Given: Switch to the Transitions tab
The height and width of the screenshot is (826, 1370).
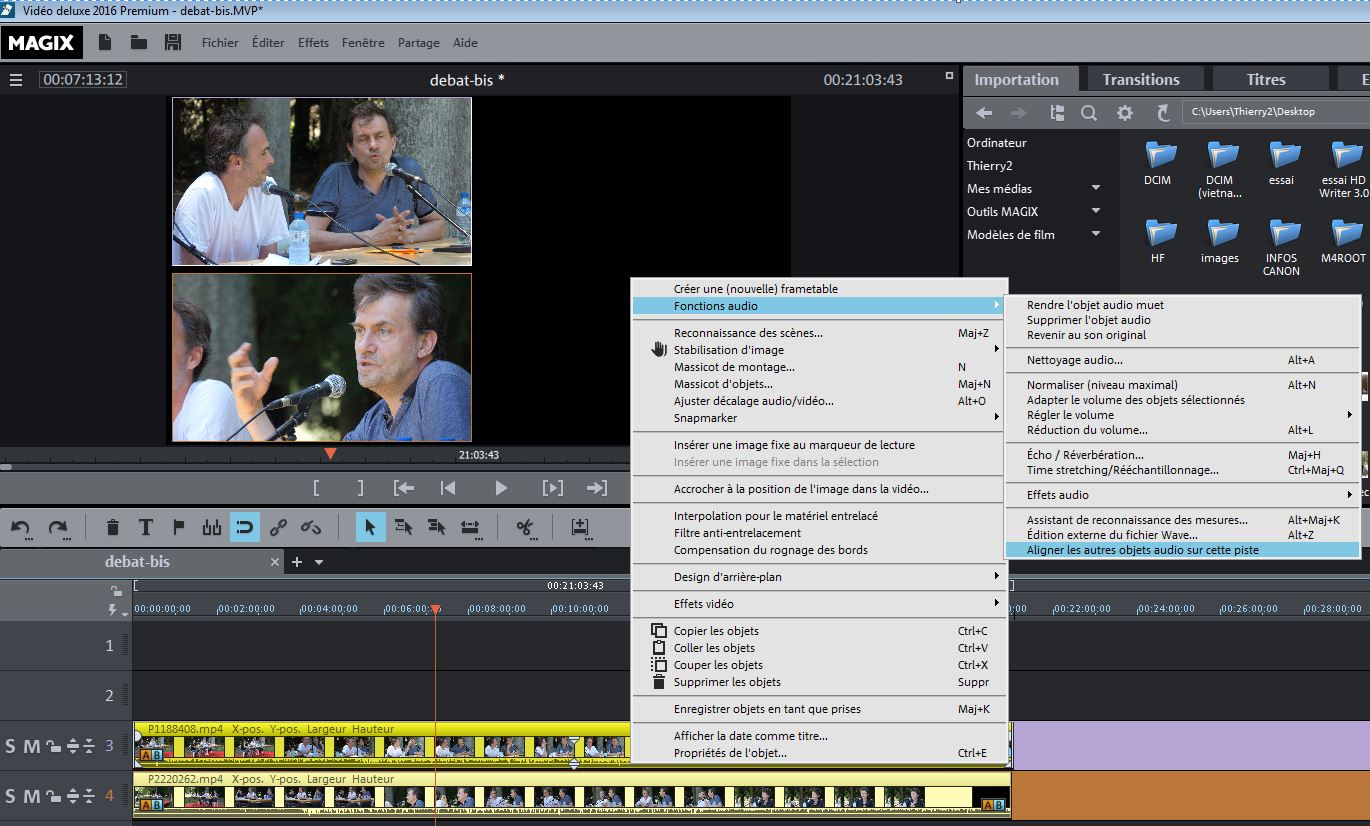Looking at the screenshot, I should (1140, 80).
